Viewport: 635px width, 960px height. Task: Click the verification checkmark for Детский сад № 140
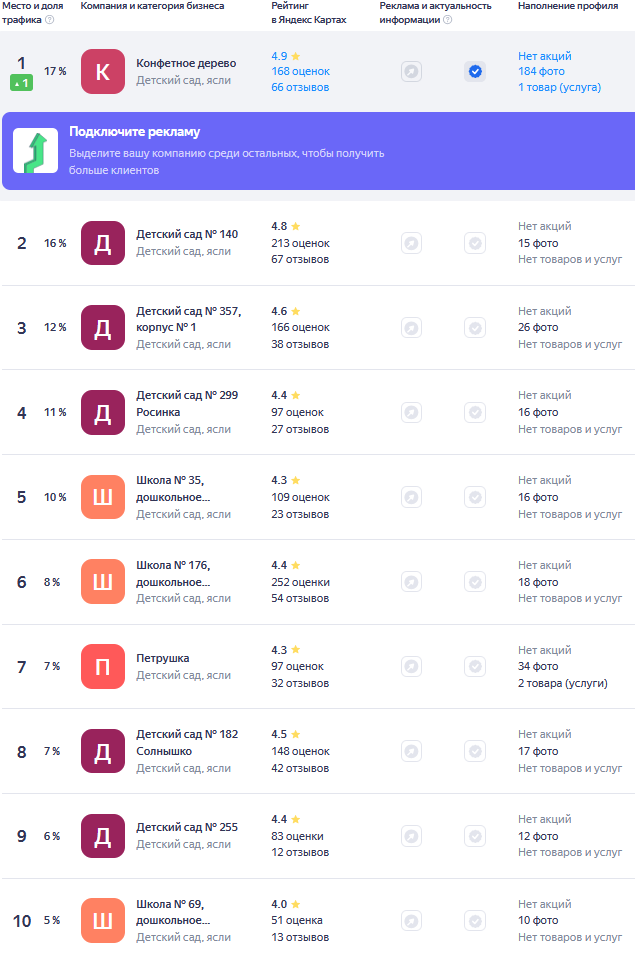[x=475, y=243]
